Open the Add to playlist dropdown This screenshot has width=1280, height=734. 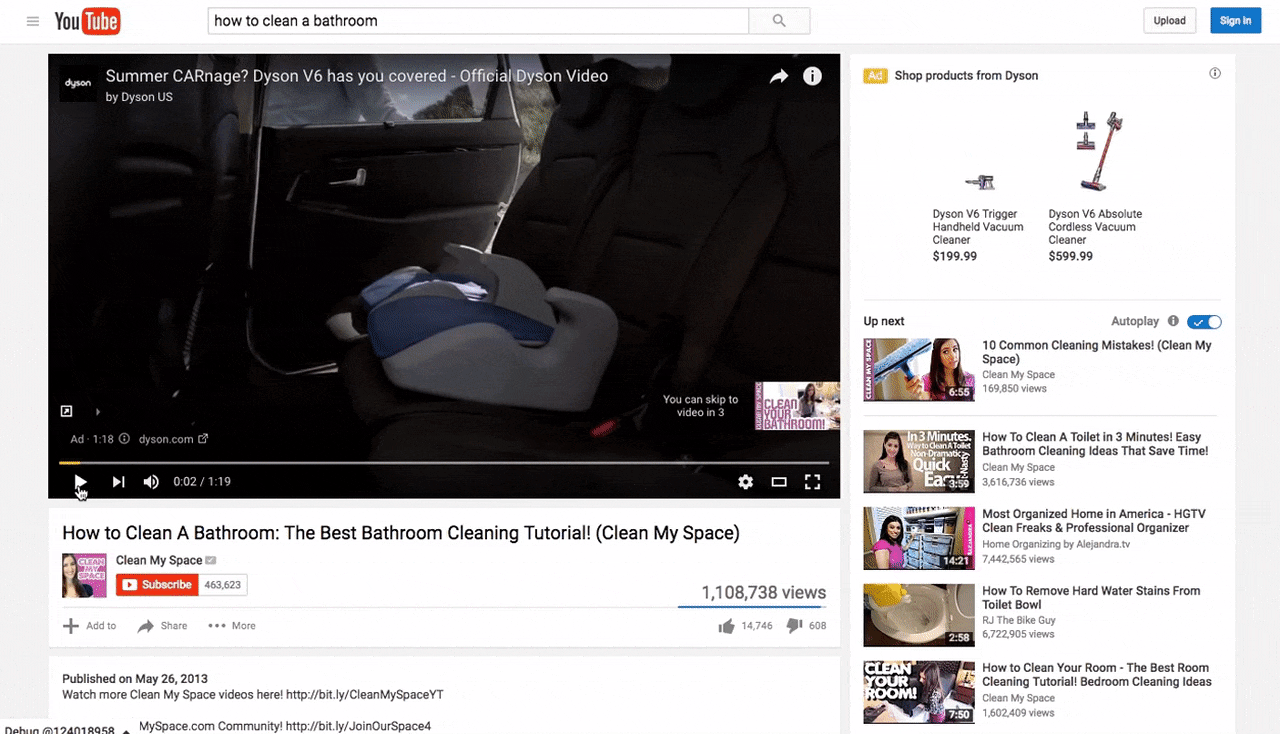90,626
